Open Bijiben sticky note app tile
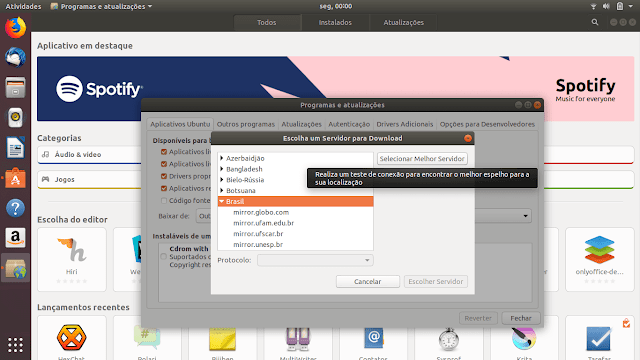 pos(222,338)
